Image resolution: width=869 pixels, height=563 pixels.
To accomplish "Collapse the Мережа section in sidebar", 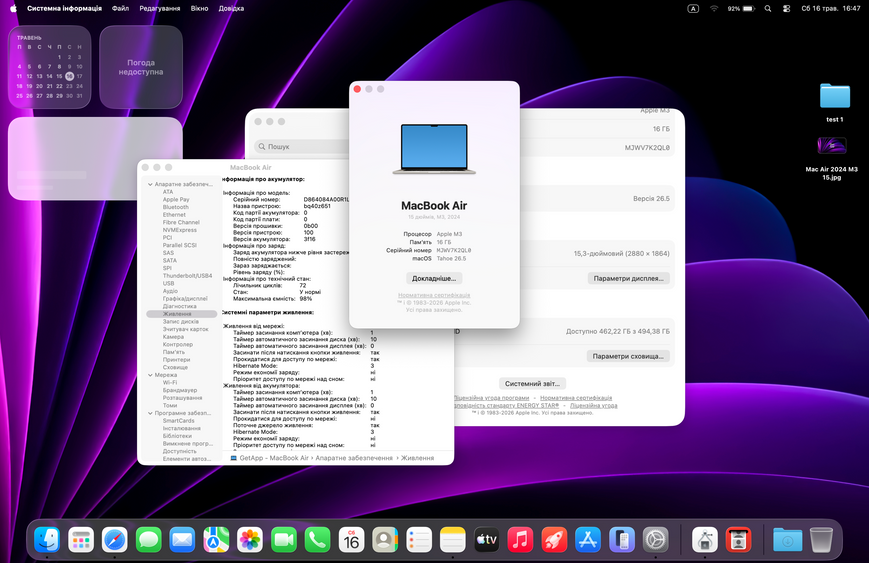I will pyautogui.click(x=150, y=375).
